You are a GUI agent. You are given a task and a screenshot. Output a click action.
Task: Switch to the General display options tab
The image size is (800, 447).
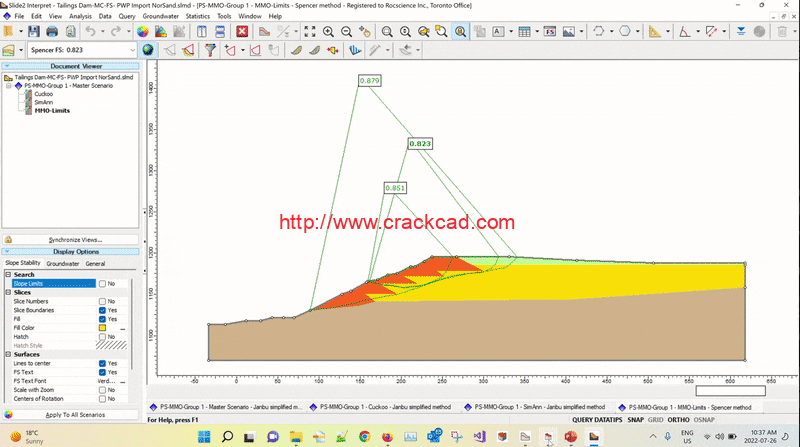coord(95,264)
